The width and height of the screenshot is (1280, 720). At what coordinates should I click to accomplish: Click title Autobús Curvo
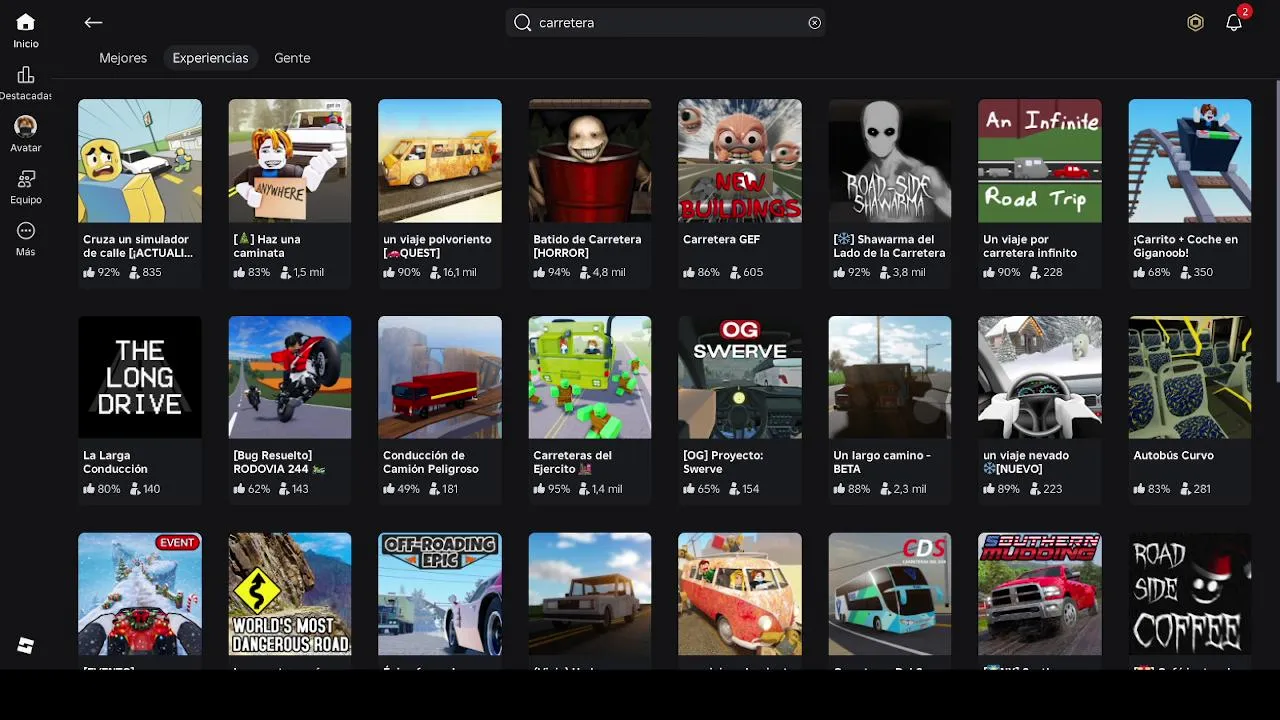(1173, 456)
